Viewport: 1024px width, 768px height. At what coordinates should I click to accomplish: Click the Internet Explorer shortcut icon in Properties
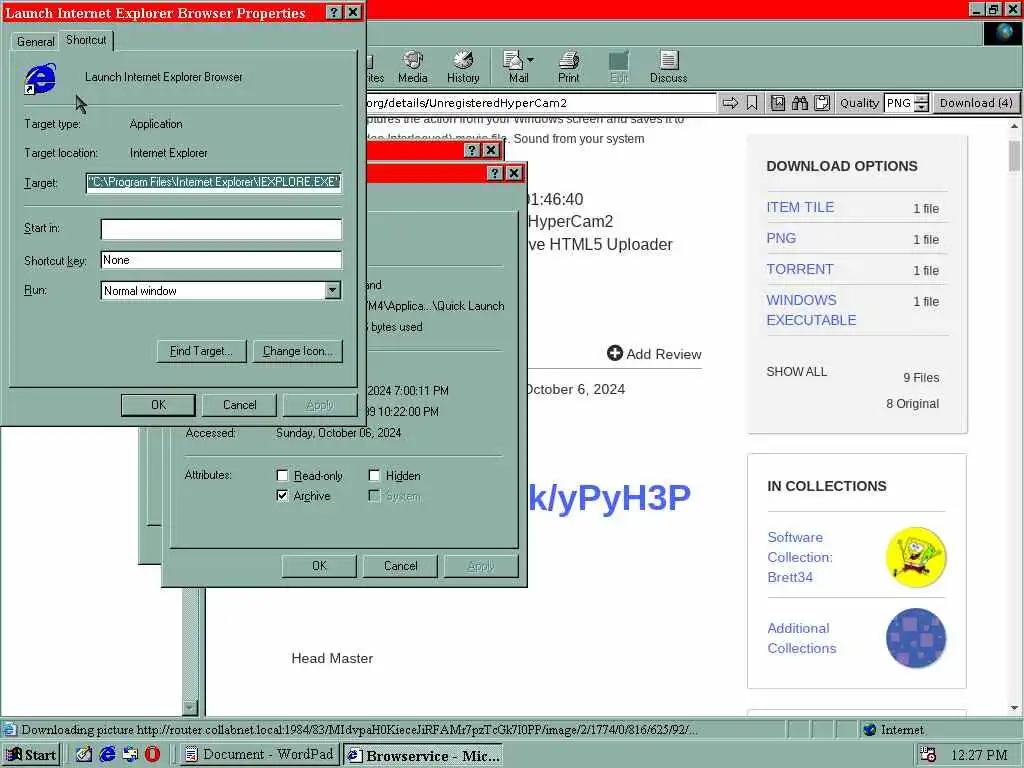(40, 79)
